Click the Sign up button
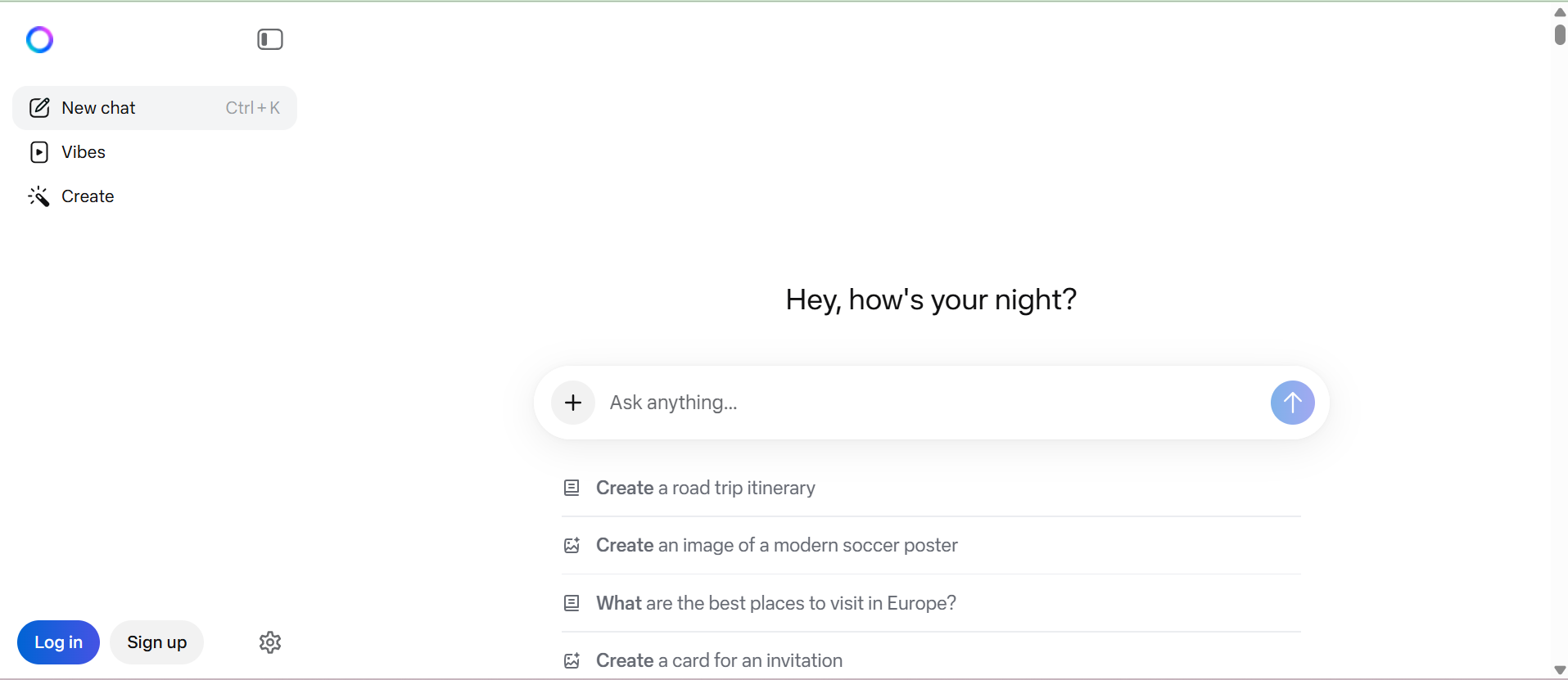This screenshot has width=1568, height=680. (x=157, y=642)
